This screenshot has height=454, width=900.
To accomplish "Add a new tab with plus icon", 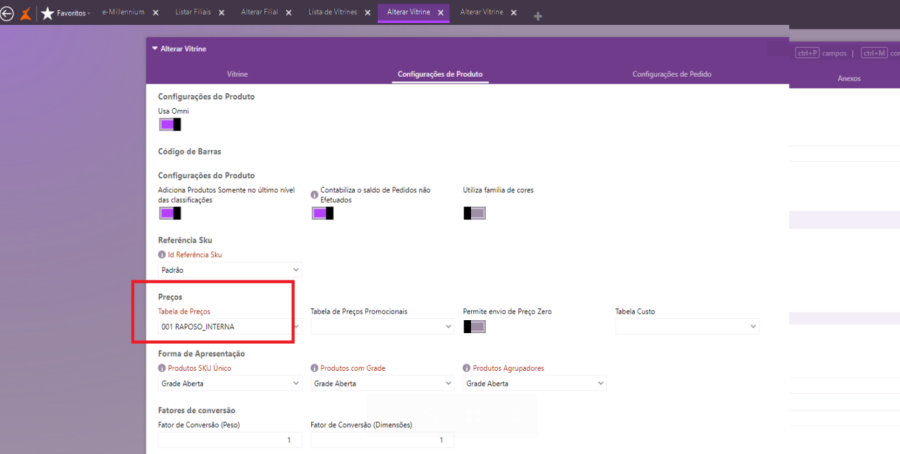I will tap(538, 17).
